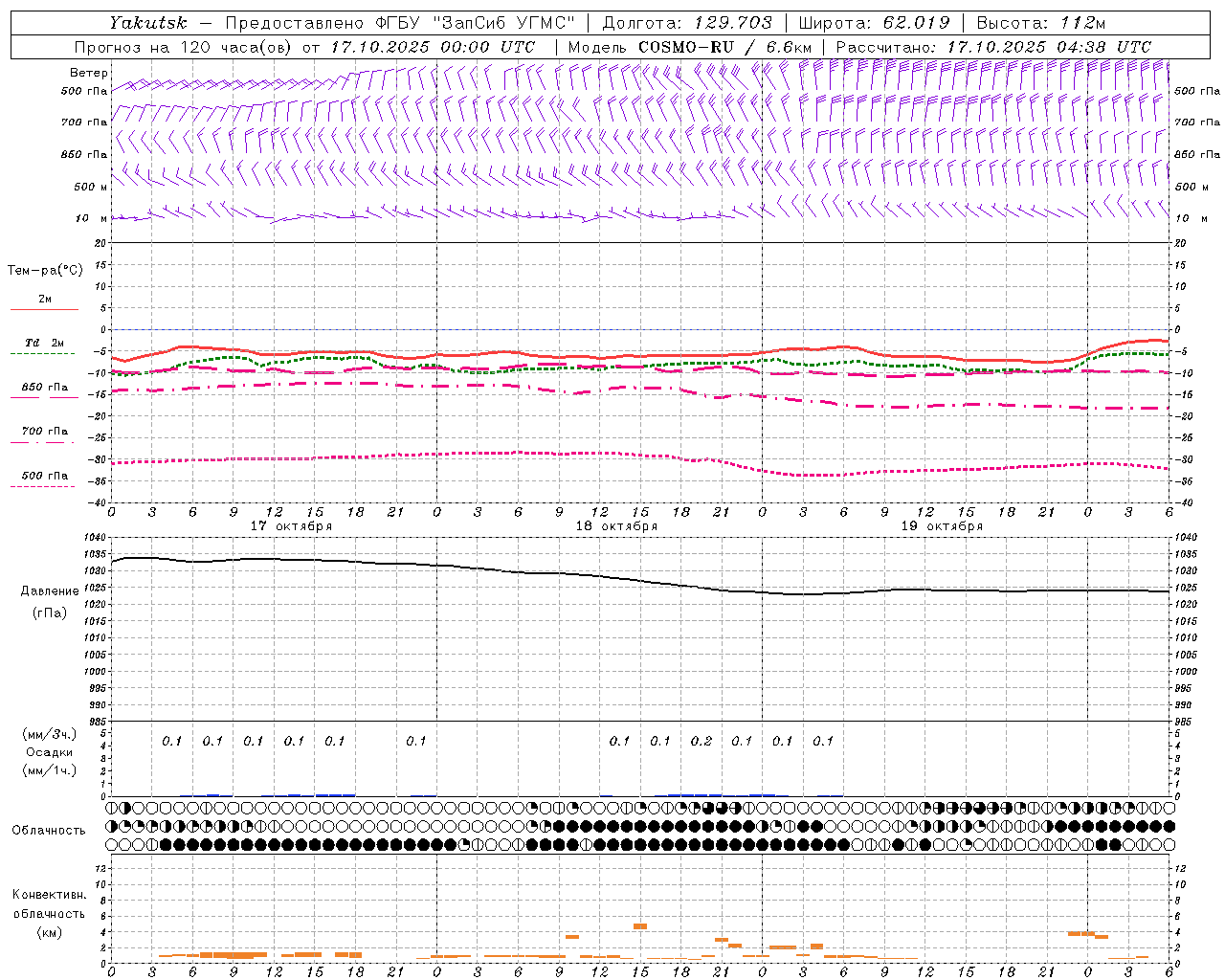Click the forecast start time 17.10.2025 00:00 UTC

click(x=433, y=47)
